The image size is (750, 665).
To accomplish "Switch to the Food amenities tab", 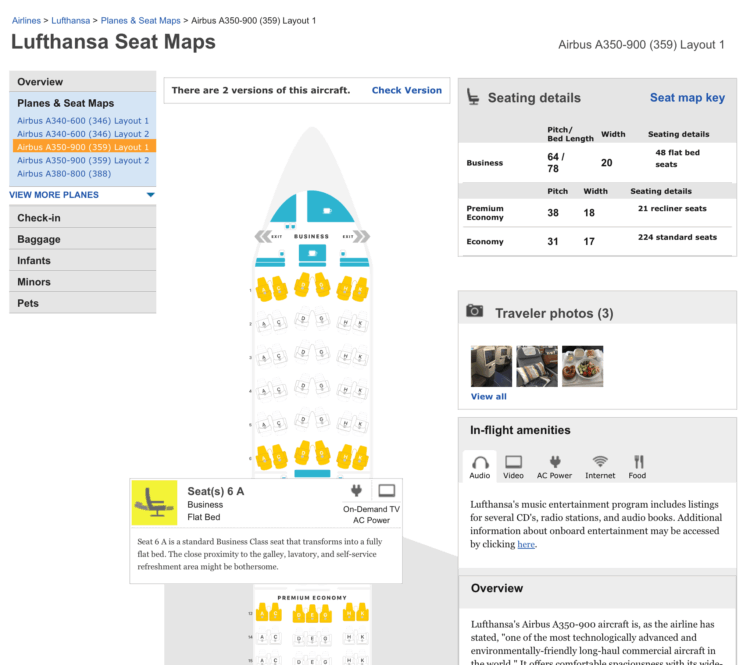I will tap(637, 467).
